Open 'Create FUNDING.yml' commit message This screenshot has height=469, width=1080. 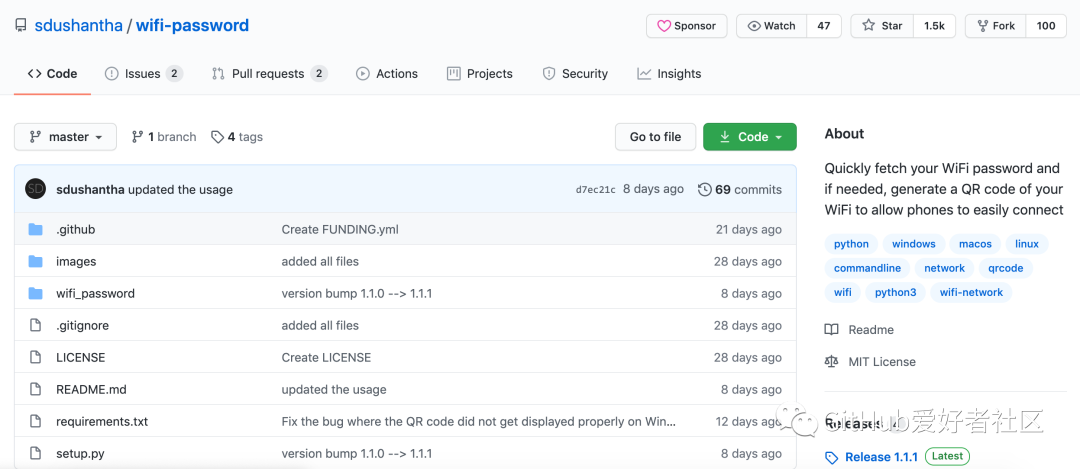340,229
